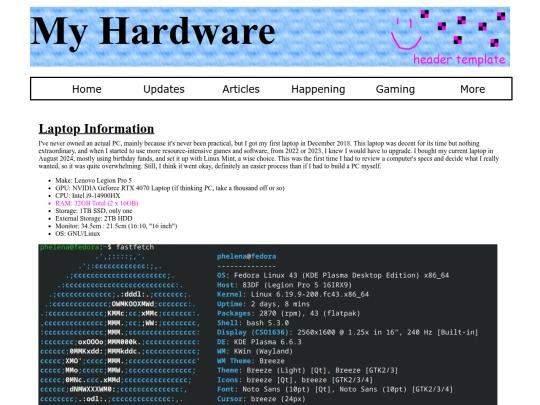Click the 'Uptime: 2 days, 8 mins' line
540x405 pixels.
(x=263, y=304)
